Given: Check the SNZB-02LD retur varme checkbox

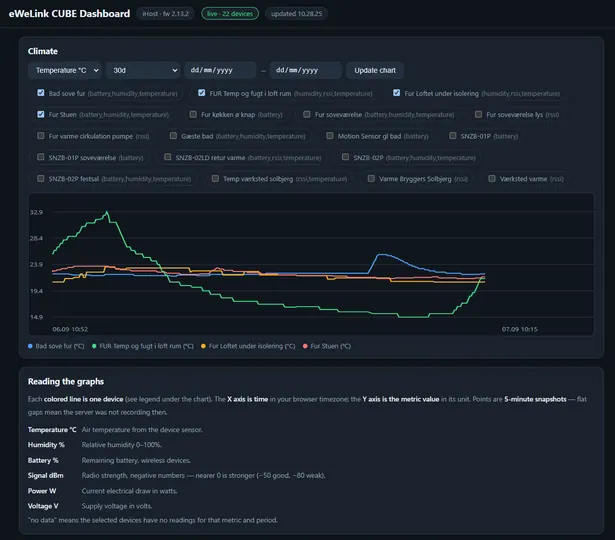Looking at the screenshot, I should [167, 157].
